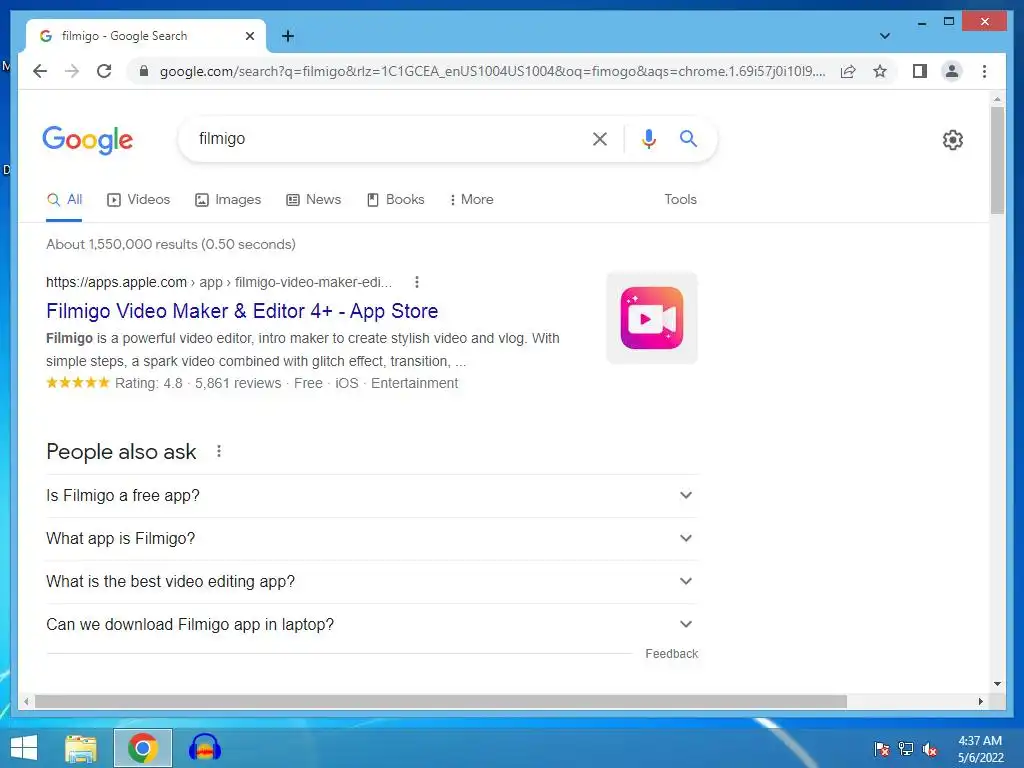The width and height of the screenshot is (1024, 768).
Task: Click the vertical scrollbar thumb
Action: tap(997, 160)
